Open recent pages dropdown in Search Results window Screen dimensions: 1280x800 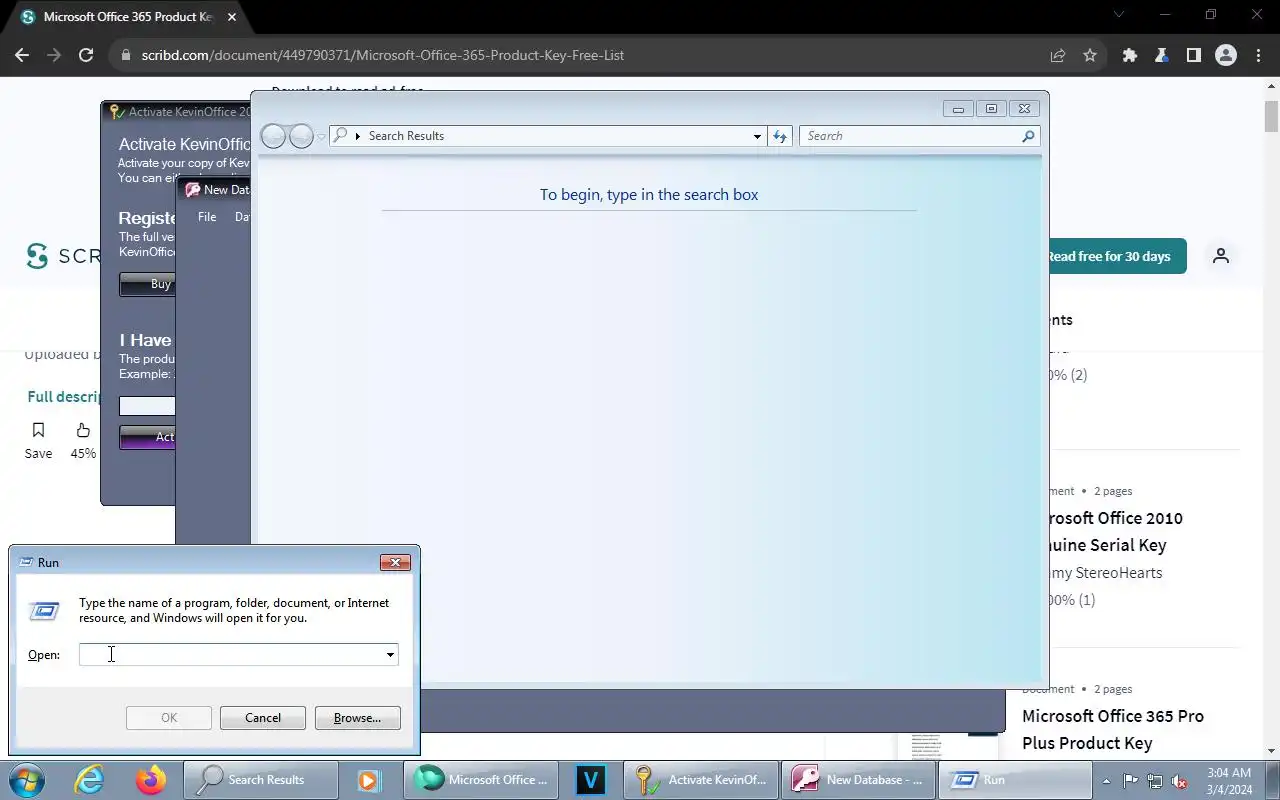pyautogui.click(x=321, y=136)
